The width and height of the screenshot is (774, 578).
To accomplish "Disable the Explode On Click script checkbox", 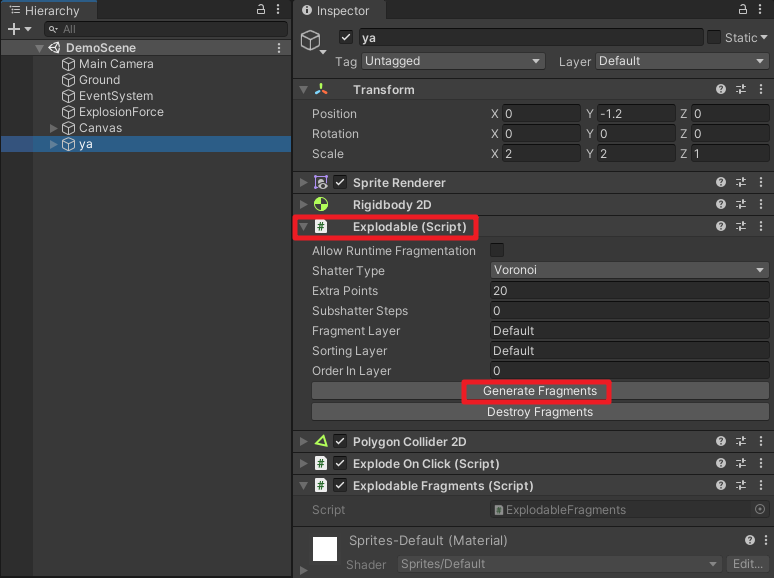I will (340, 464).
